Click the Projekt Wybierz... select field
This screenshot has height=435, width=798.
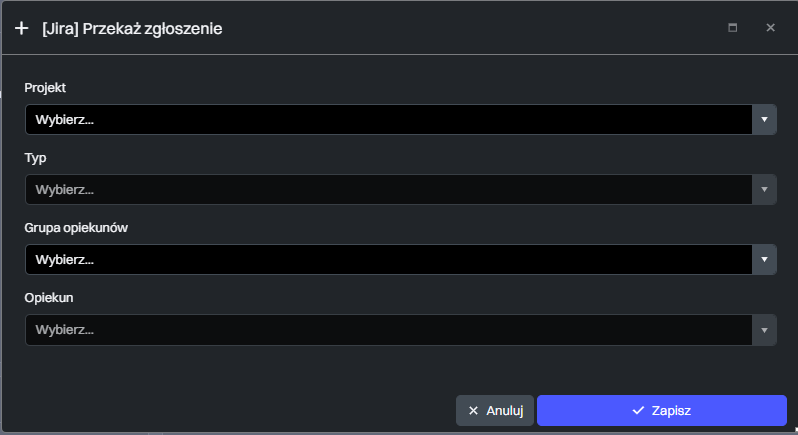[388, 120]
